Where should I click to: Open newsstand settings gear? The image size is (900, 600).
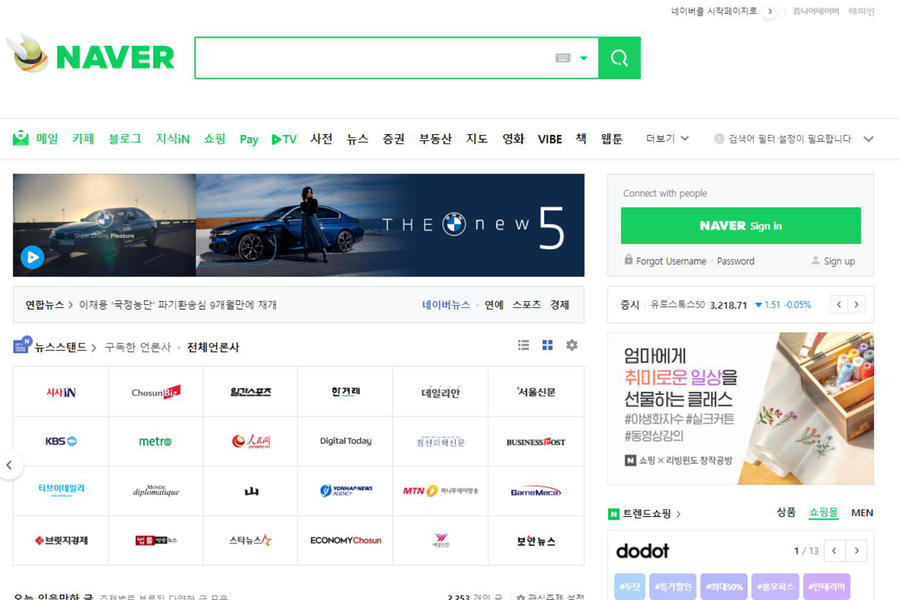pyautogui.click(x=572, y=345)
